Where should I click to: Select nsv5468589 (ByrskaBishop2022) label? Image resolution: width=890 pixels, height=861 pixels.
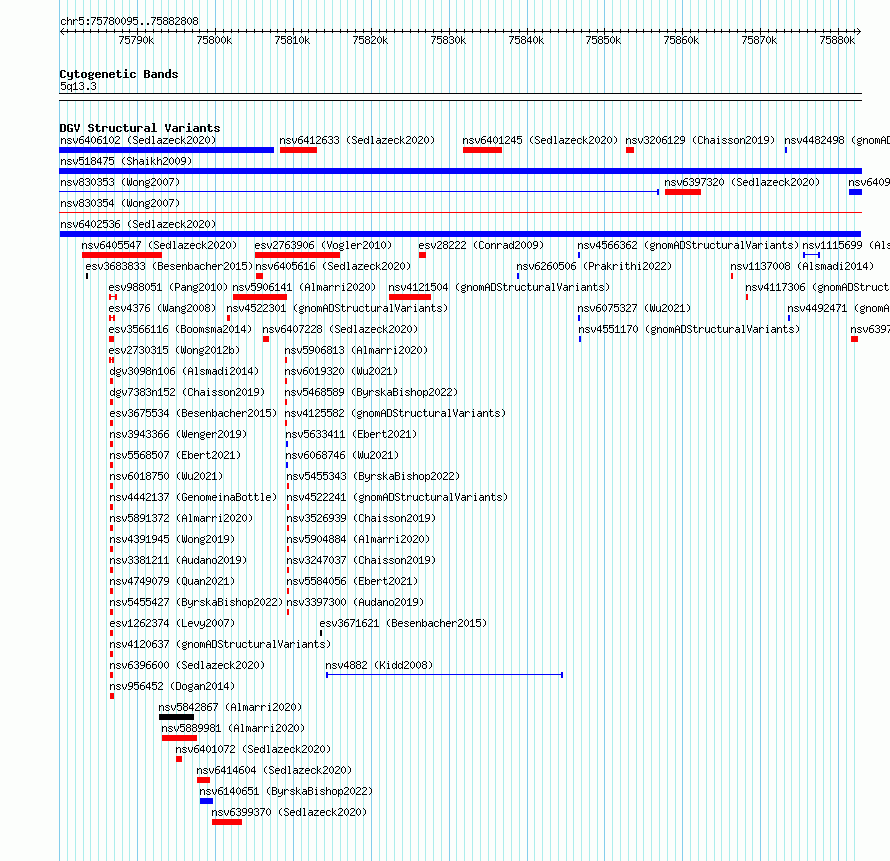[x=371, y=392]
